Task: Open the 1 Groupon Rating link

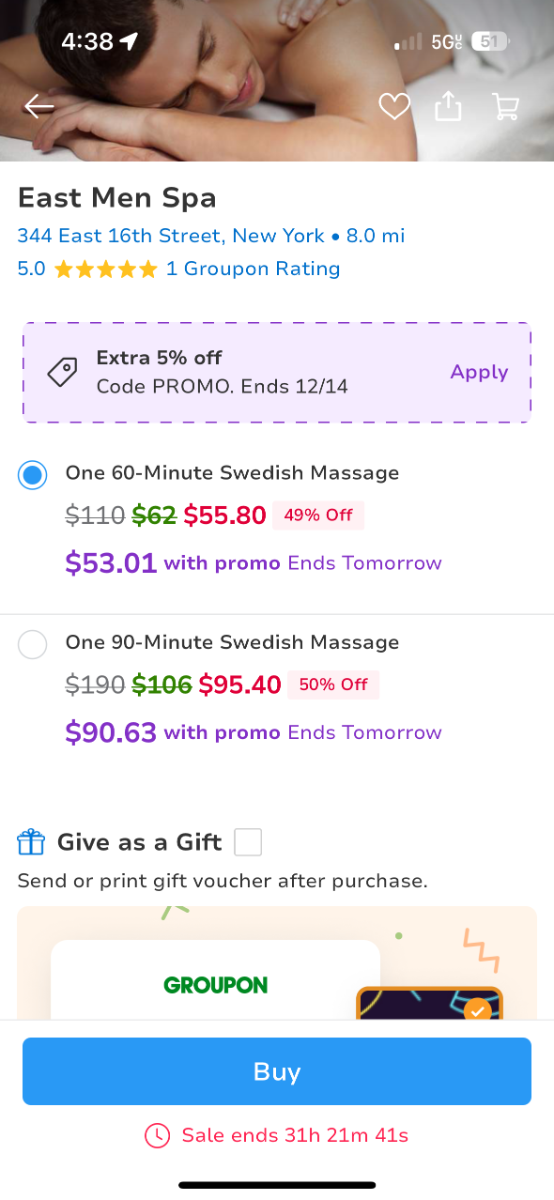Action: click(253, 268)
